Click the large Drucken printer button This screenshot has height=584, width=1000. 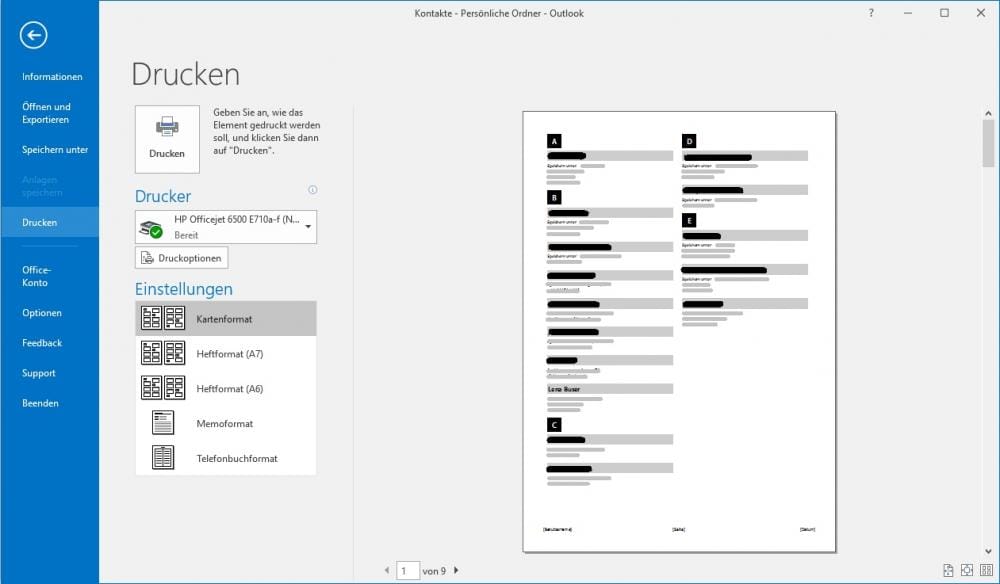click(167, 139)
